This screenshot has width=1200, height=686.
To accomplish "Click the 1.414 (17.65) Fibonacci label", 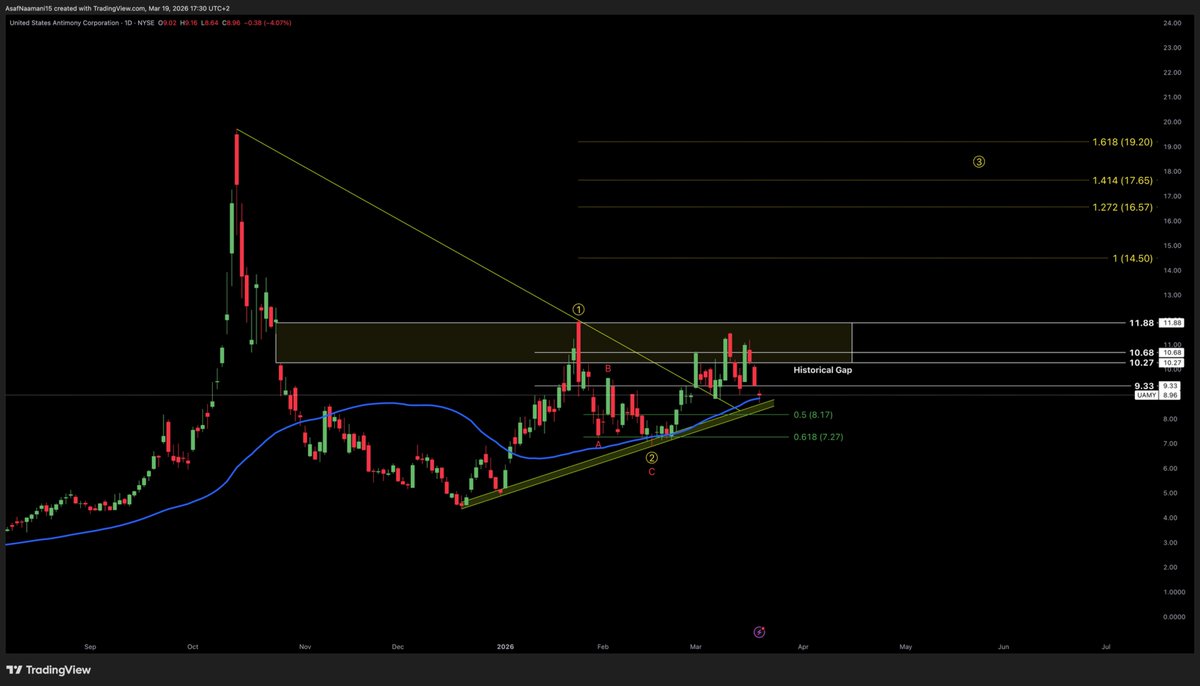I will [1122, 180].
